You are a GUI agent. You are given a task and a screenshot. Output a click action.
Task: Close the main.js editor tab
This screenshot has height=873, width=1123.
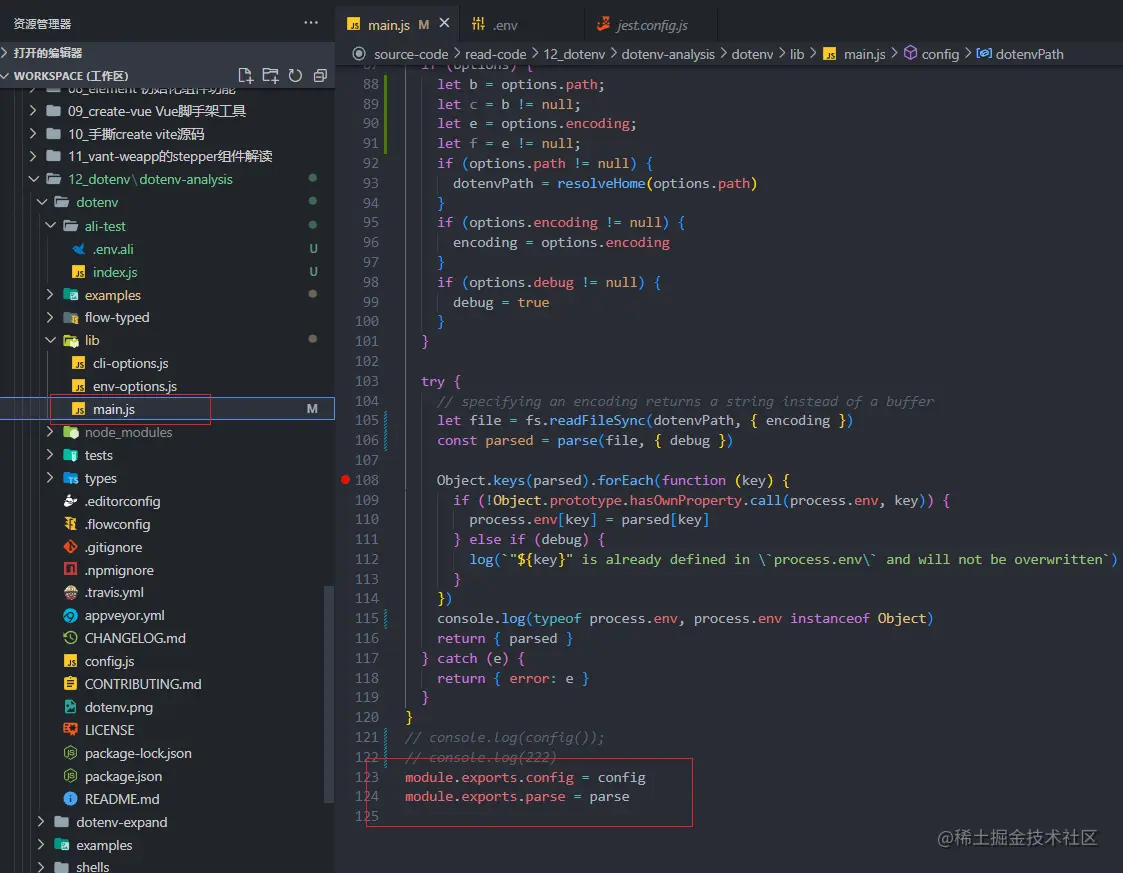(x=444, y=24)
